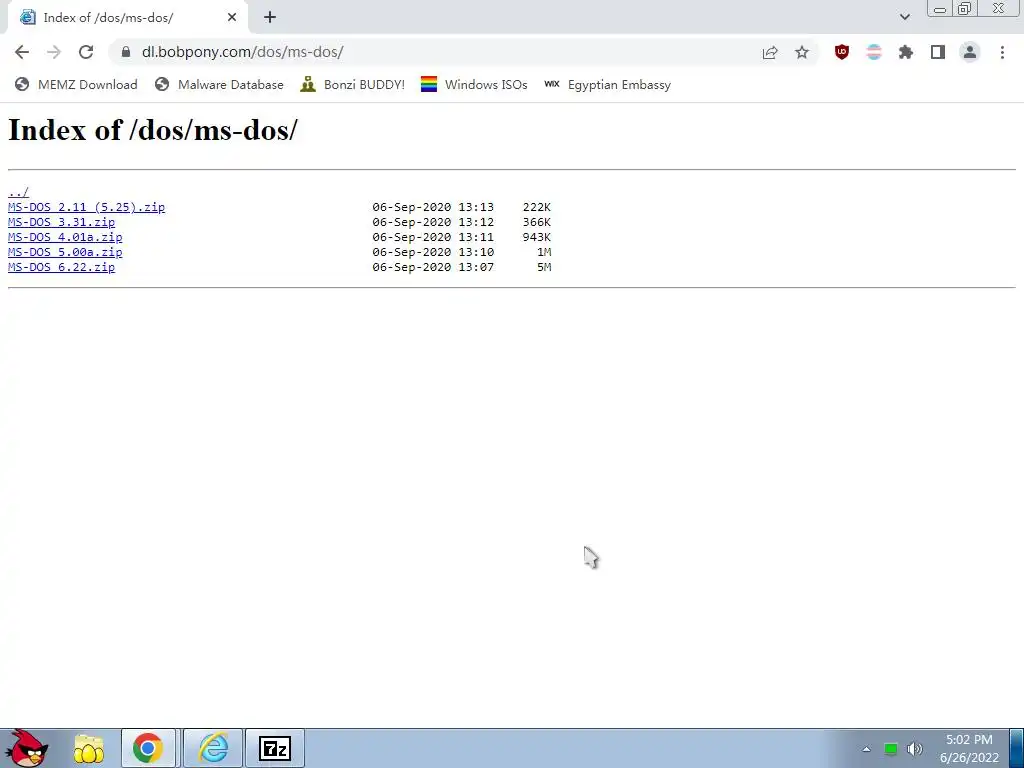This screenshot has width=1024, height=768.
Task: Open the Windows ISOs bookmark
Action: click(x=474, y=84)
